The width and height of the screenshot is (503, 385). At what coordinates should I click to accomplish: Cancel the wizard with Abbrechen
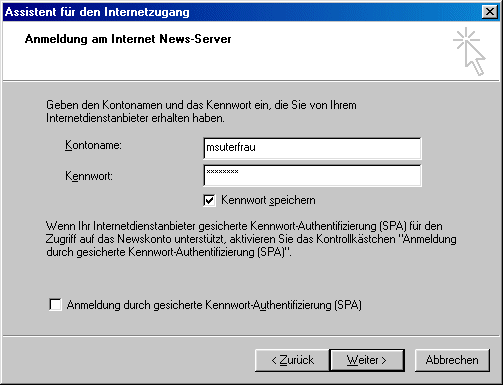click(x=452, y=360)
